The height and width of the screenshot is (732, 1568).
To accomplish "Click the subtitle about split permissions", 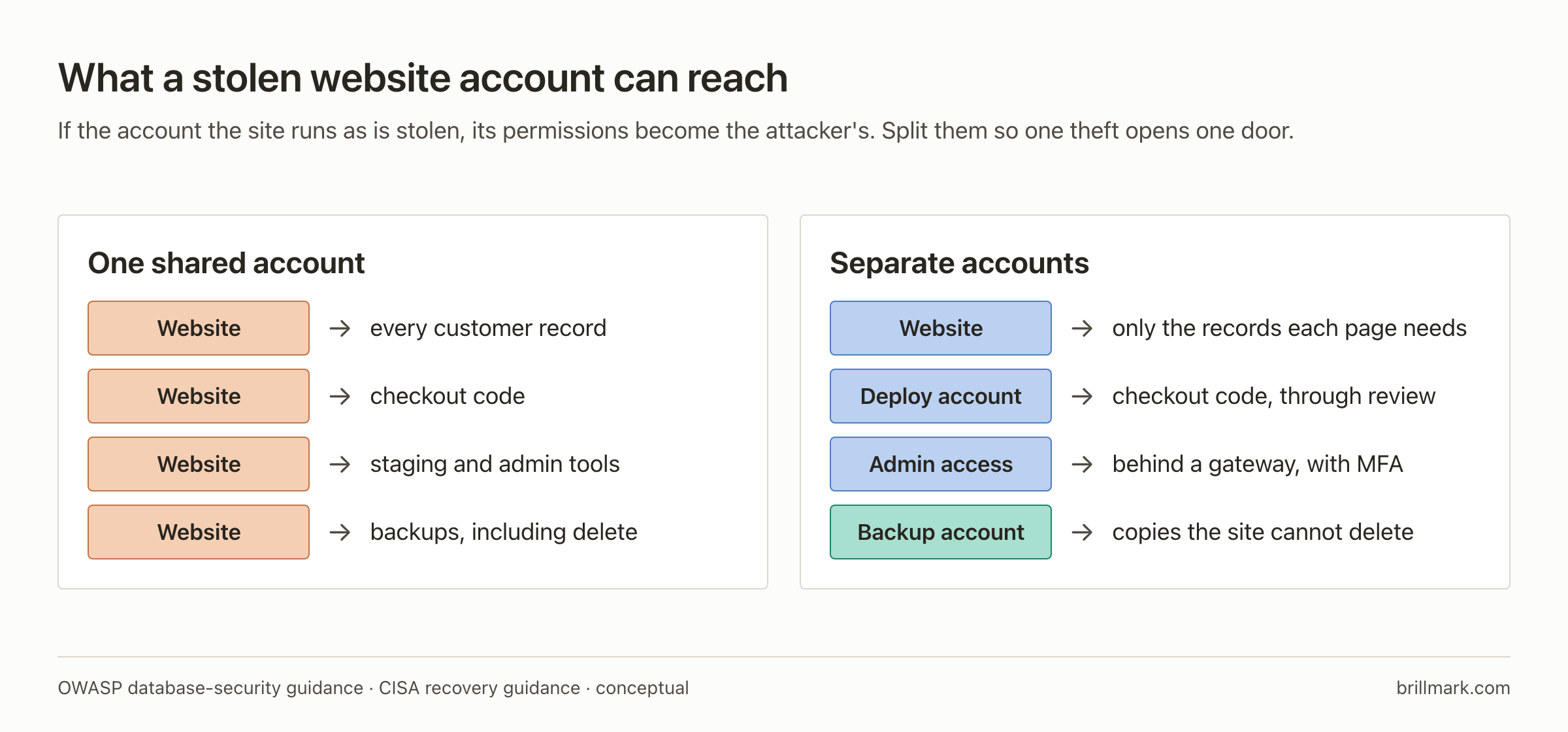I will 676,131.
